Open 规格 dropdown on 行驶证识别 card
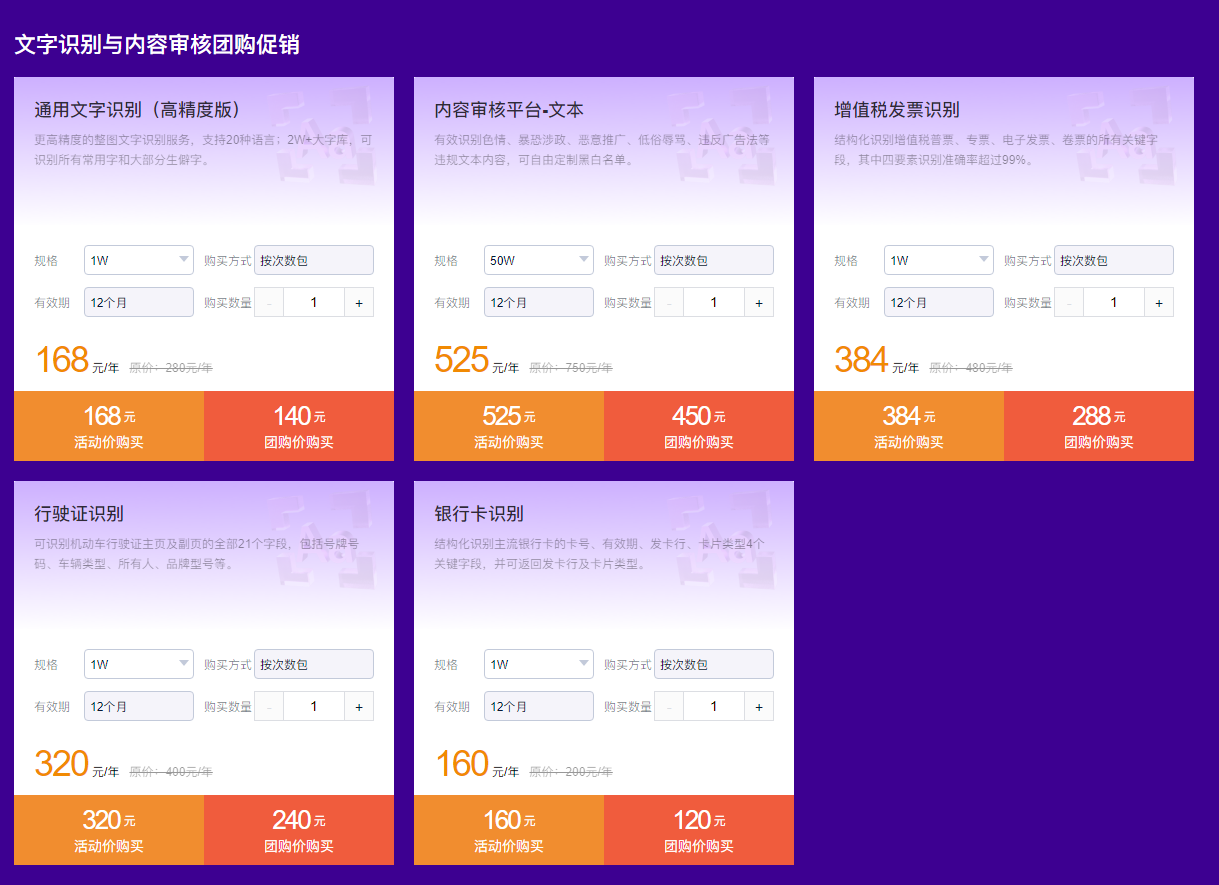Viewport: 1219px width, 885px height. click(139, 664)
